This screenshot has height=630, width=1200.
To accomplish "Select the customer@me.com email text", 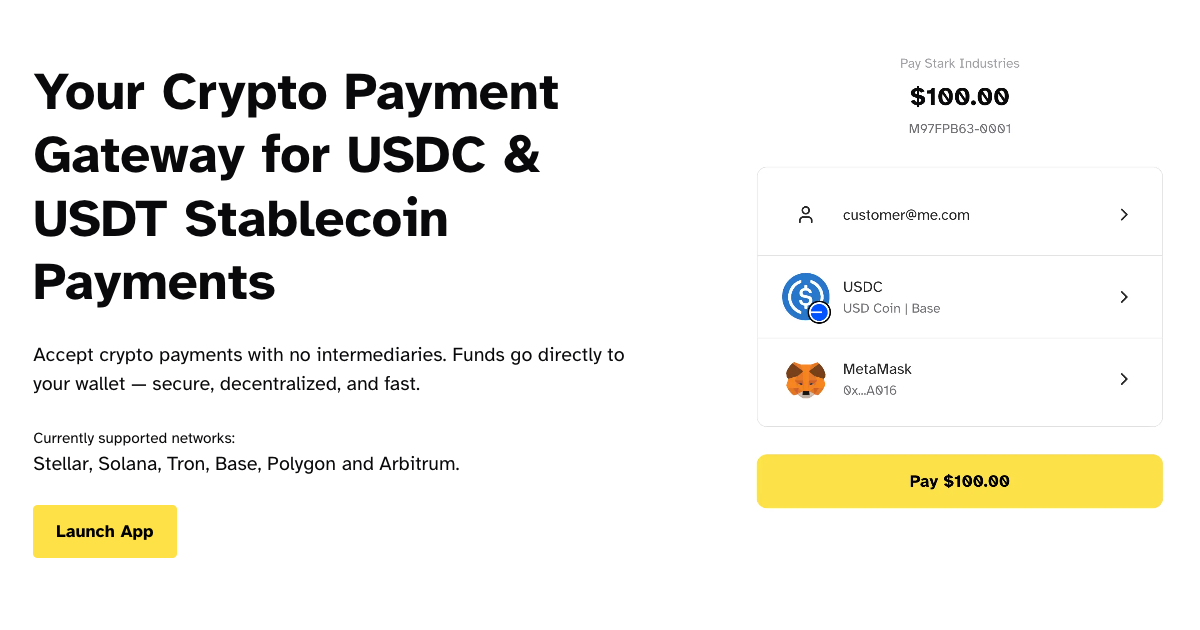I will [906, 215].
